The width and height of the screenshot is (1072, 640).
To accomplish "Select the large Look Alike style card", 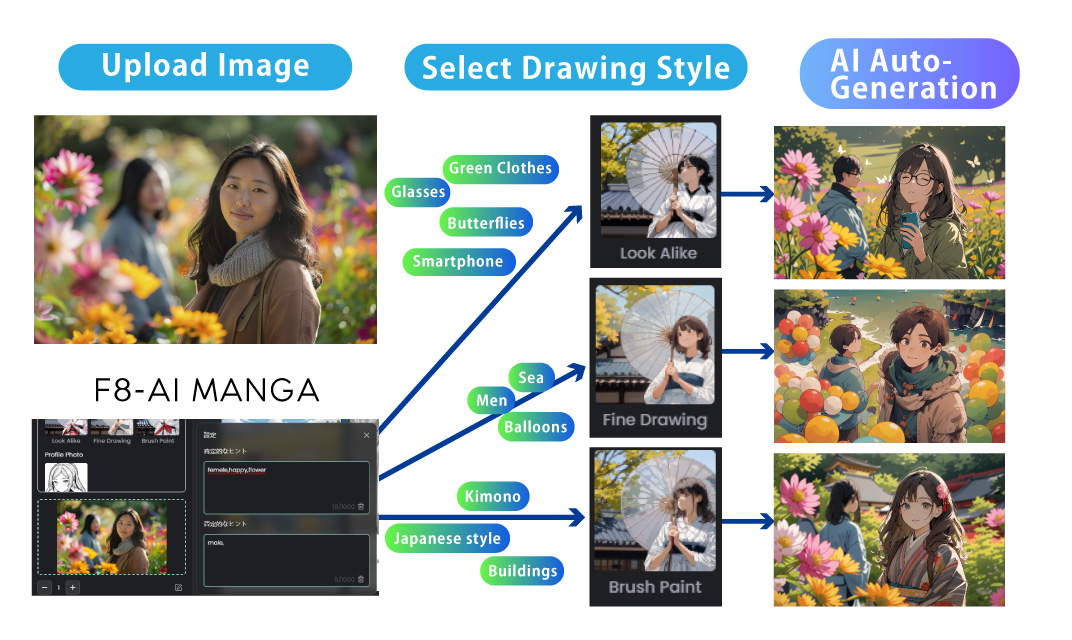I will click(x=656, y=191).
